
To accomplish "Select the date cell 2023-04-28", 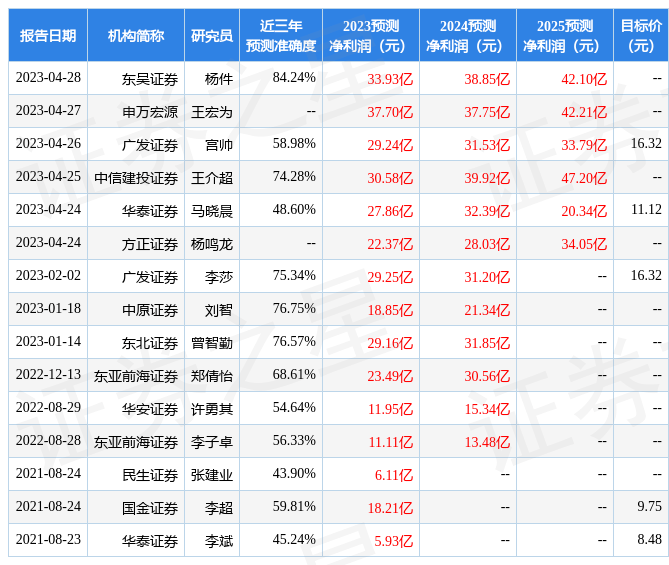I will [48, 78].
